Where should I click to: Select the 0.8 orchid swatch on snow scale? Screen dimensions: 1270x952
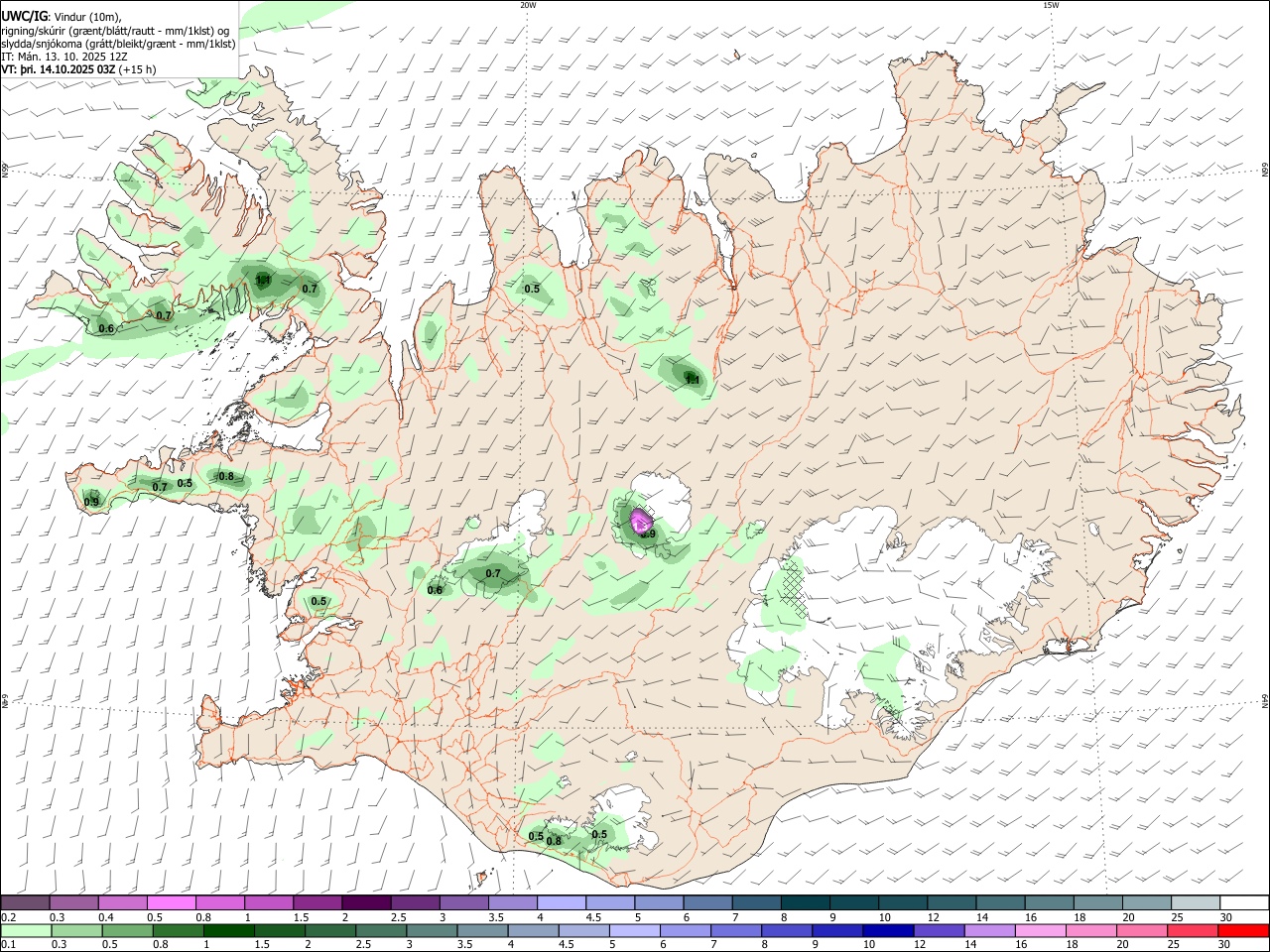click(x=220, y=903)
